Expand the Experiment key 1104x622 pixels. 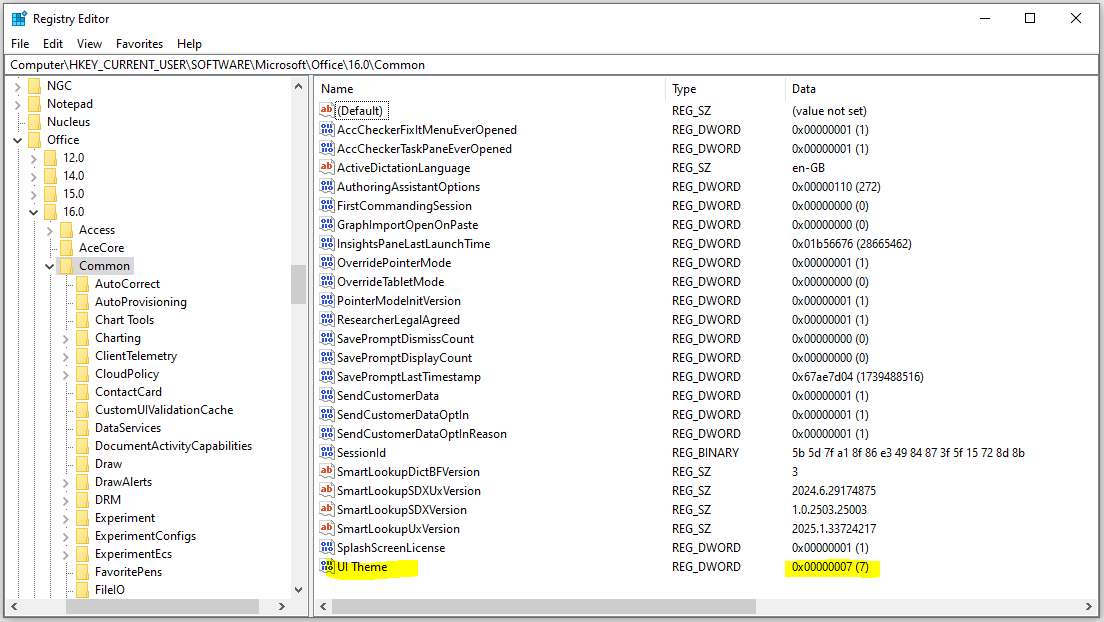pyautogui.click(x=66, y=518)
